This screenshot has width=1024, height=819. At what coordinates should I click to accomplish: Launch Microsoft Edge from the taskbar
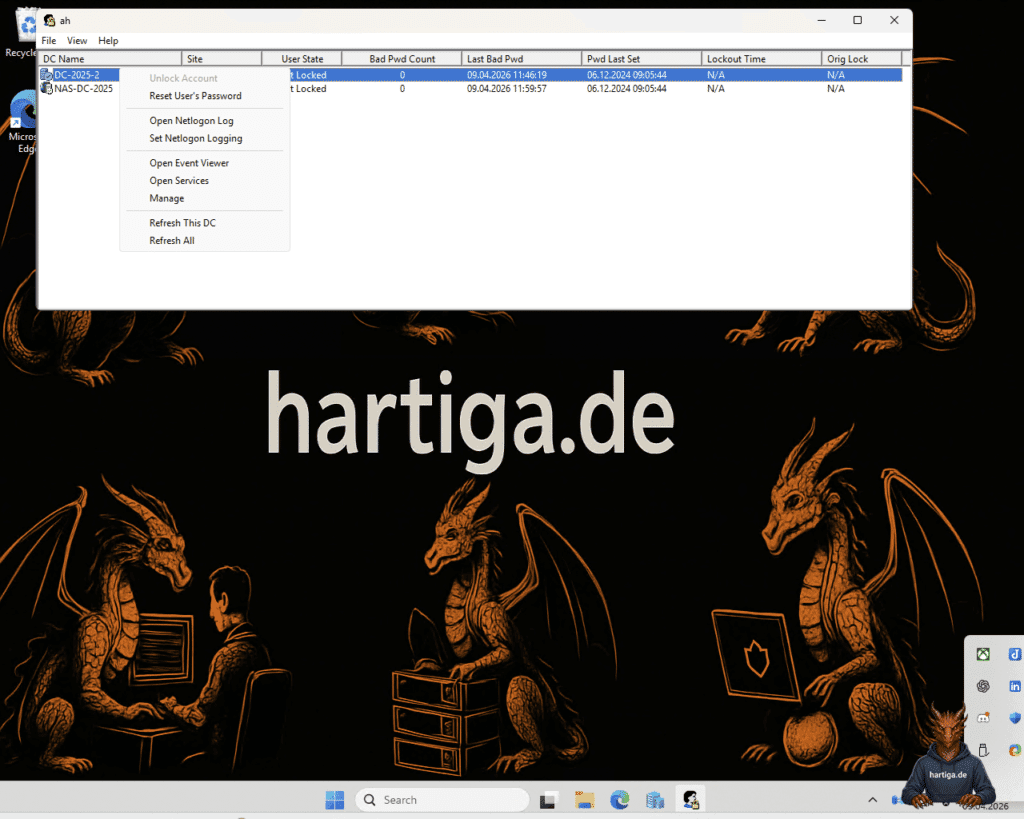click(620, 799)
